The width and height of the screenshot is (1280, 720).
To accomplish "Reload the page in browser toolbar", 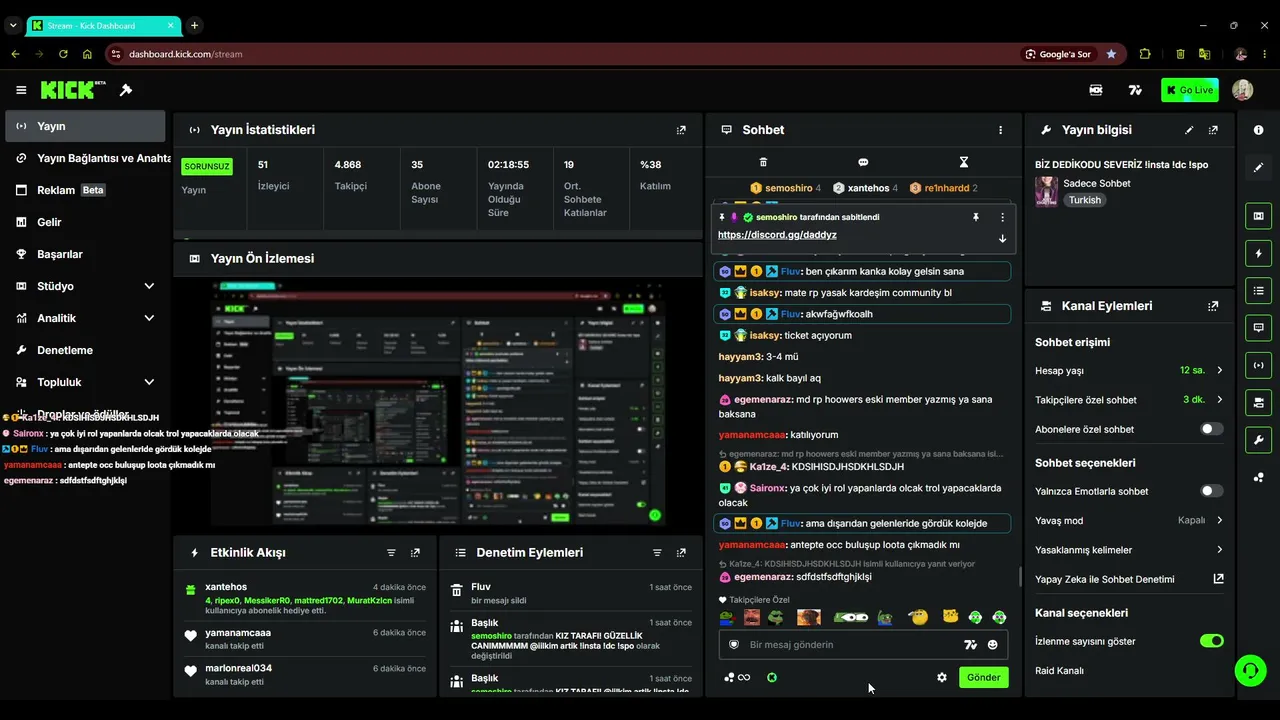I will (x=63, y=54).
